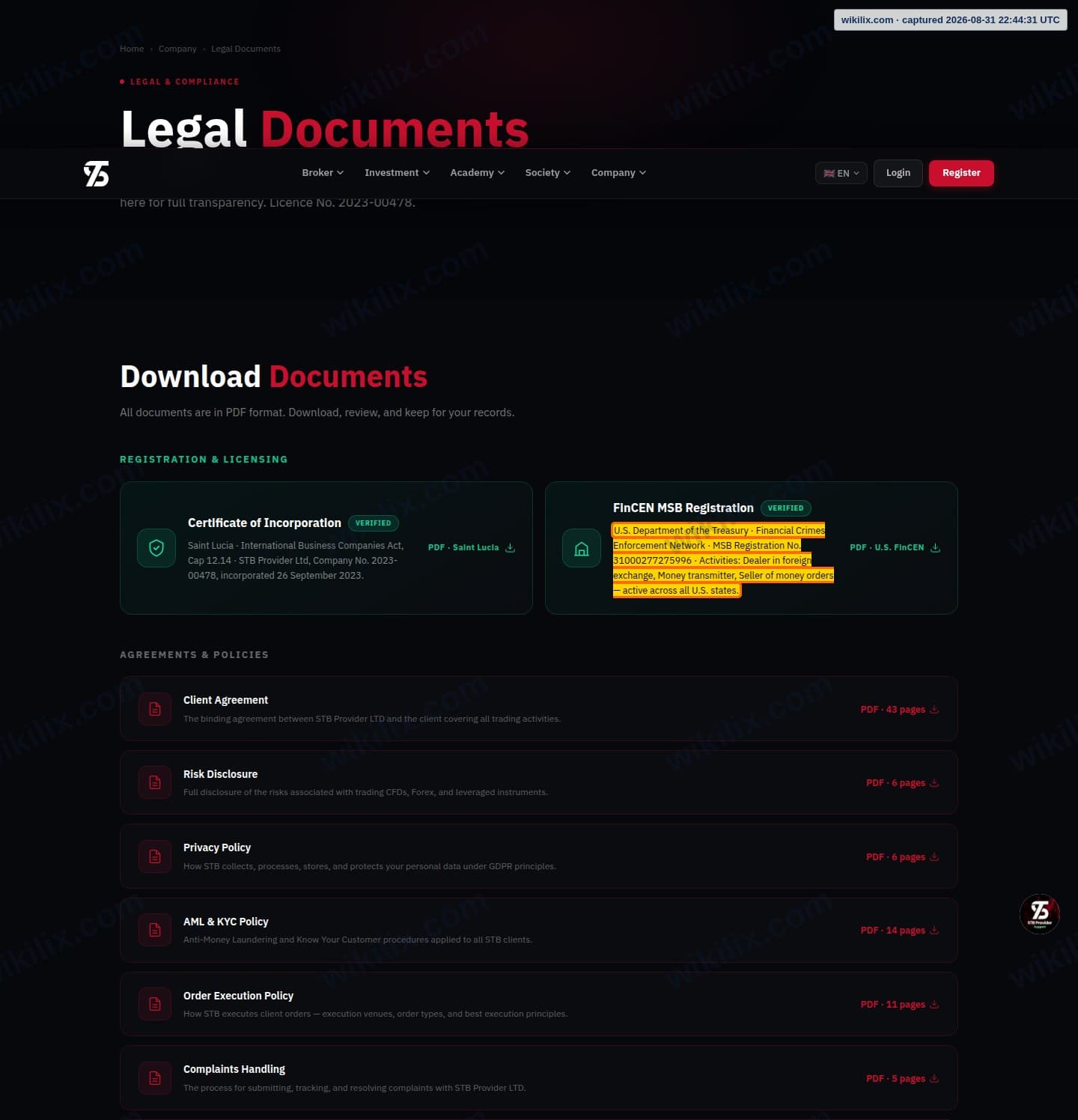Screen dimensions: 1078x1120
Task: Click the FinCEN MSB Registration title
Action: [x=683, y=508]
